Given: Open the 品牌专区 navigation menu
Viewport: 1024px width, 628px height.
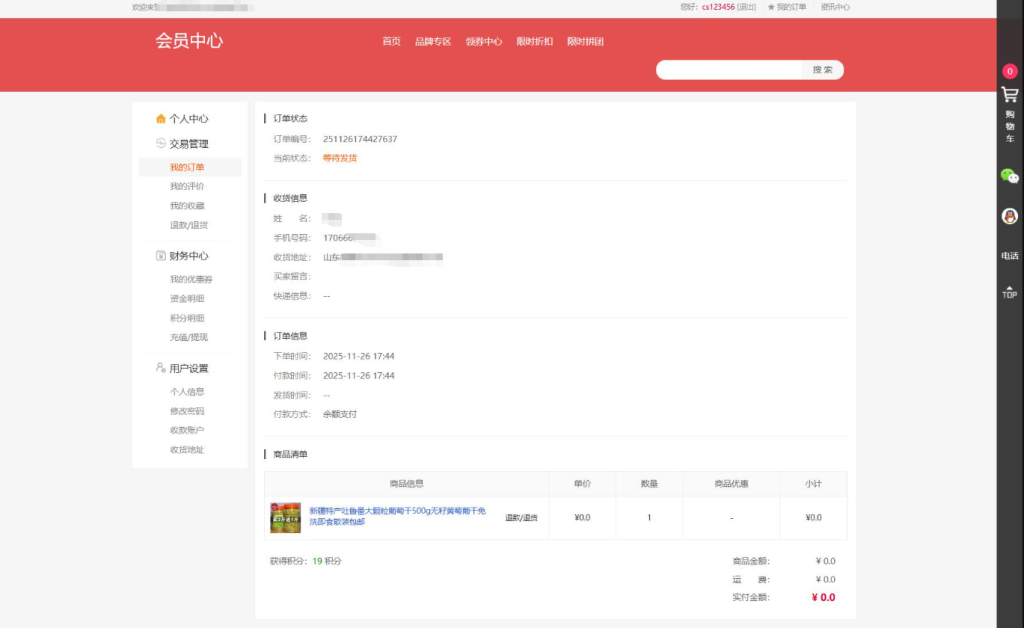Looking at the screenshot, I should 434,42.
